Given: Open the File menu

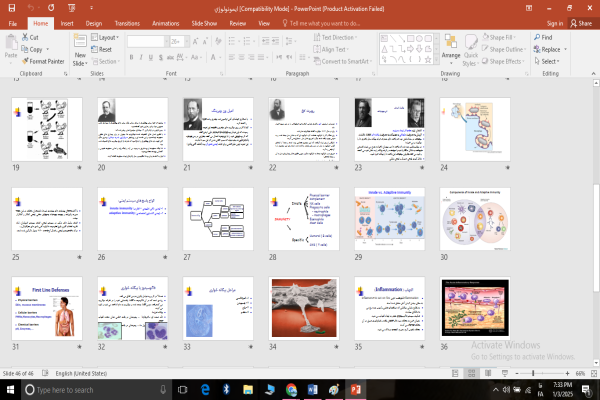Looking at the screenshot, I should click(x=13, y=21).
